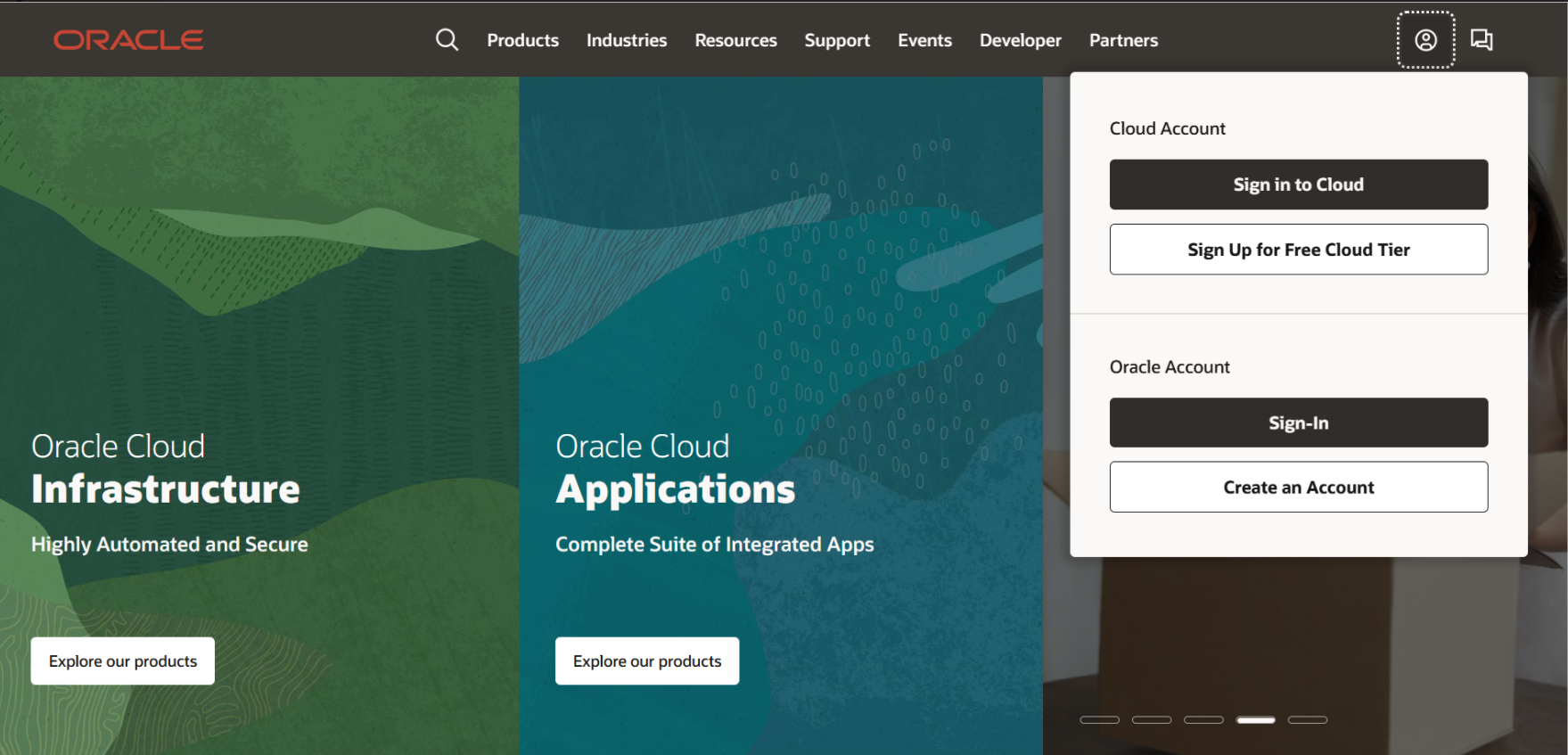Click the Oracle logo
Image resolution: width=1568 pixels, height=755 pixels.
tap(128, 40)
